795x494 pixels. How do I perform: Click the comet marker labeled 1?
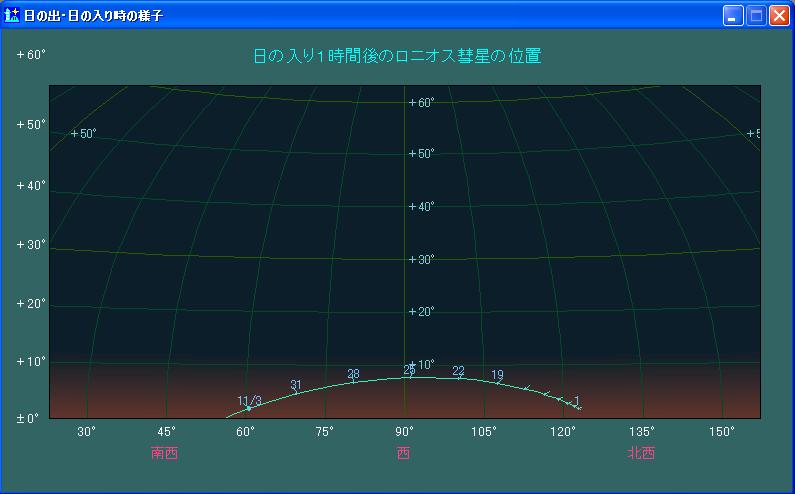576,406
